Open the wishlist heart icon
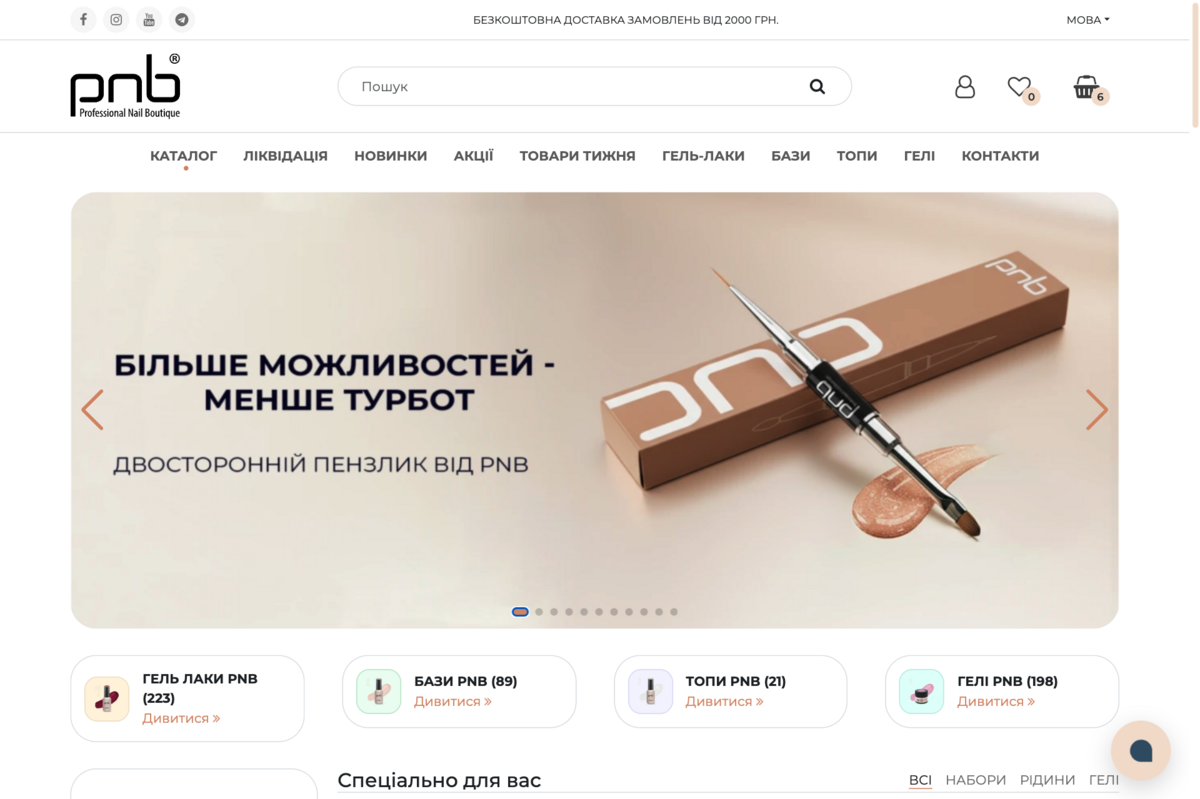The height and width of the screenshot is (799, 1200). [1019, 87]
